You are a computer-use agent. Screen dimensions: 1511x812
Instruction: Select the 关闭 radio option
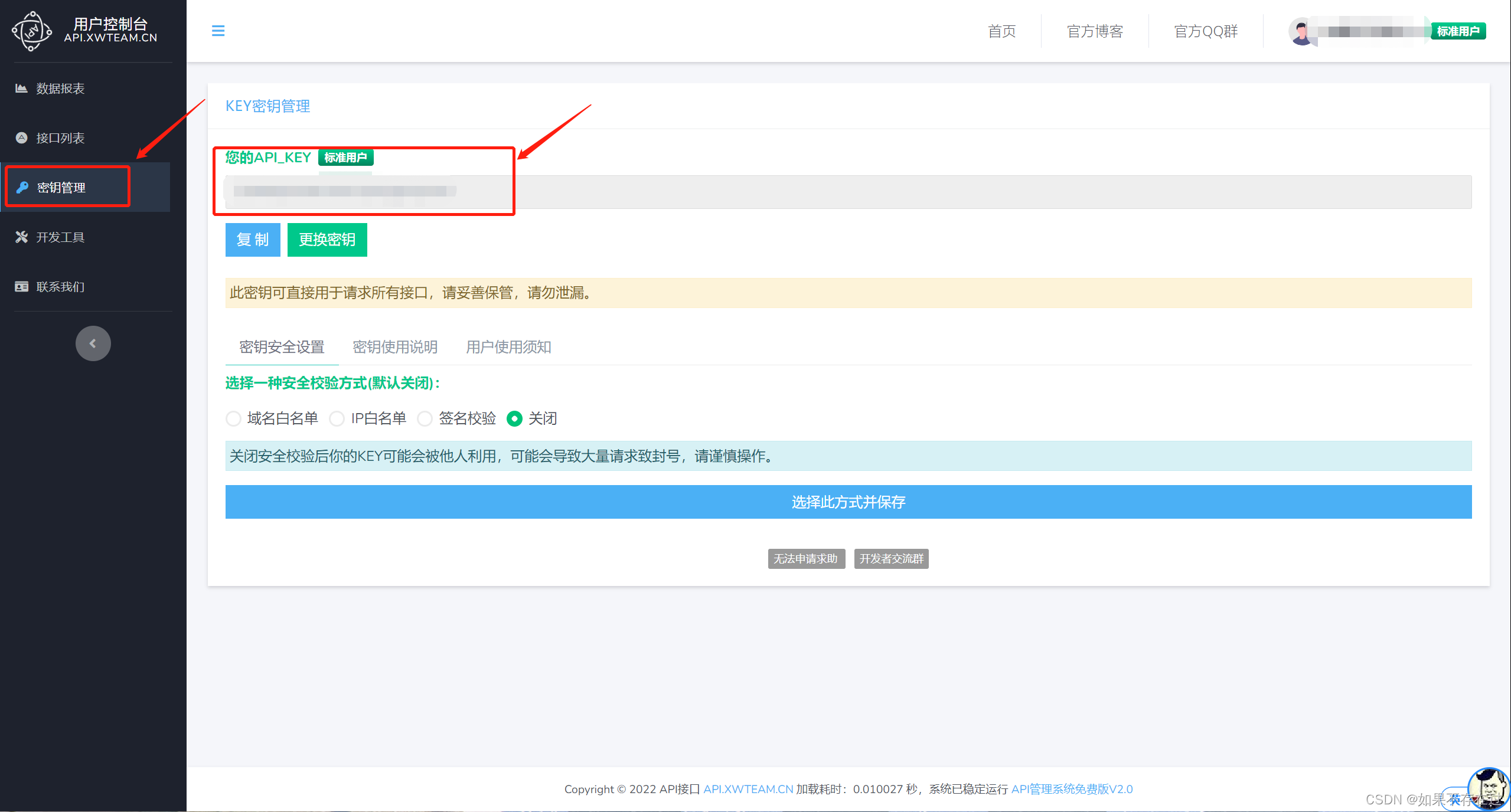coord(514,418)
